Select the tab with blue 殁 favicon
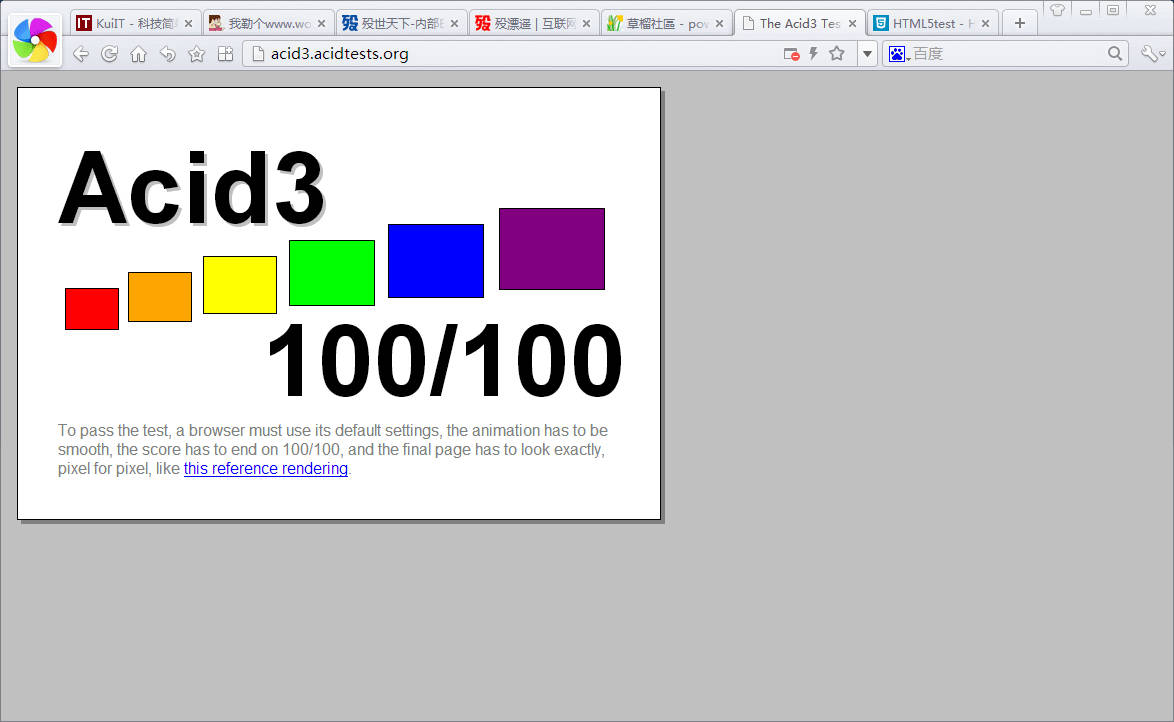 [401, 23]
